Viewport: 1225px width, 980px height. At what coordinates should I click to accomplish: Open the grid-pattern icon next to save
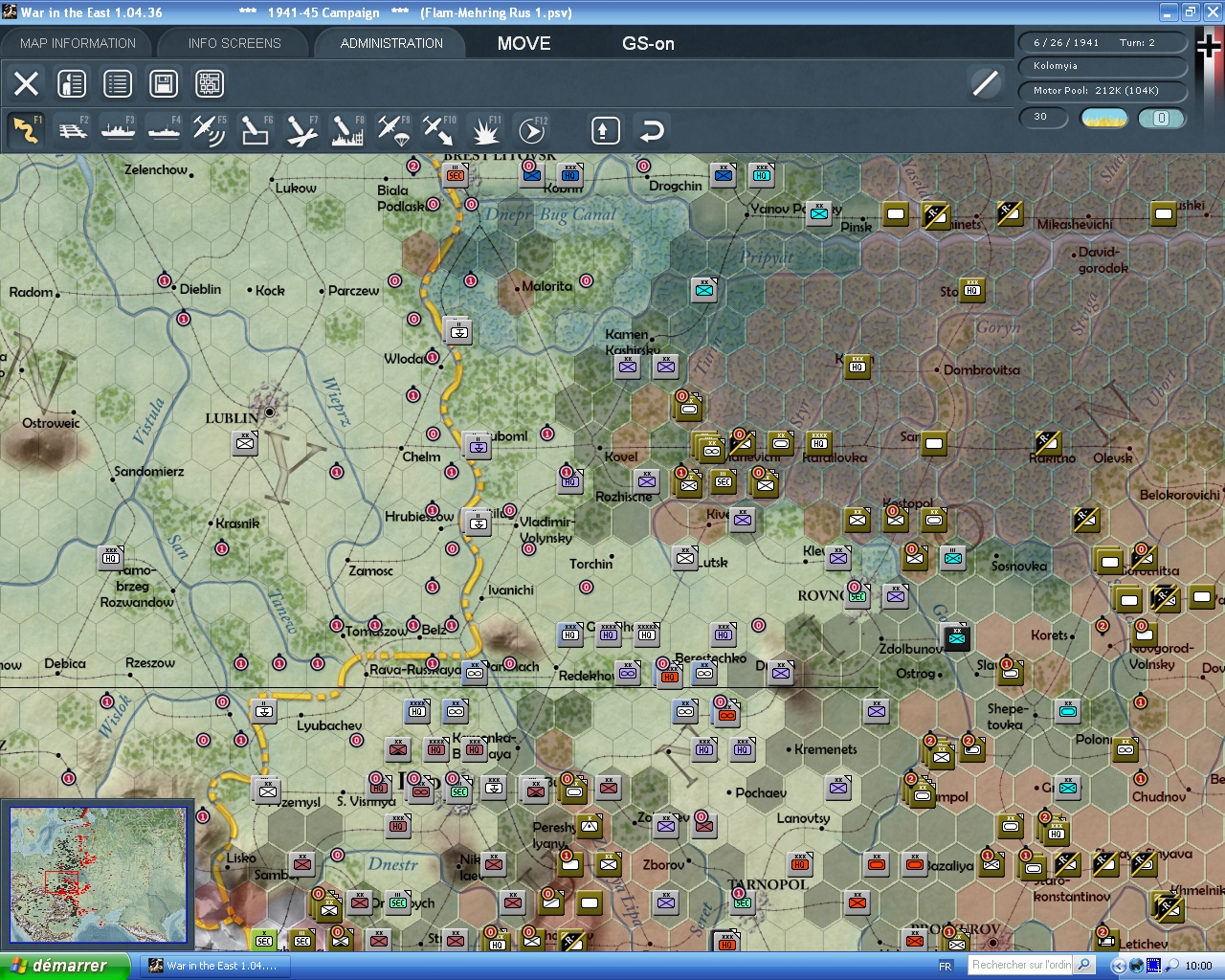[x=210, y=83]
